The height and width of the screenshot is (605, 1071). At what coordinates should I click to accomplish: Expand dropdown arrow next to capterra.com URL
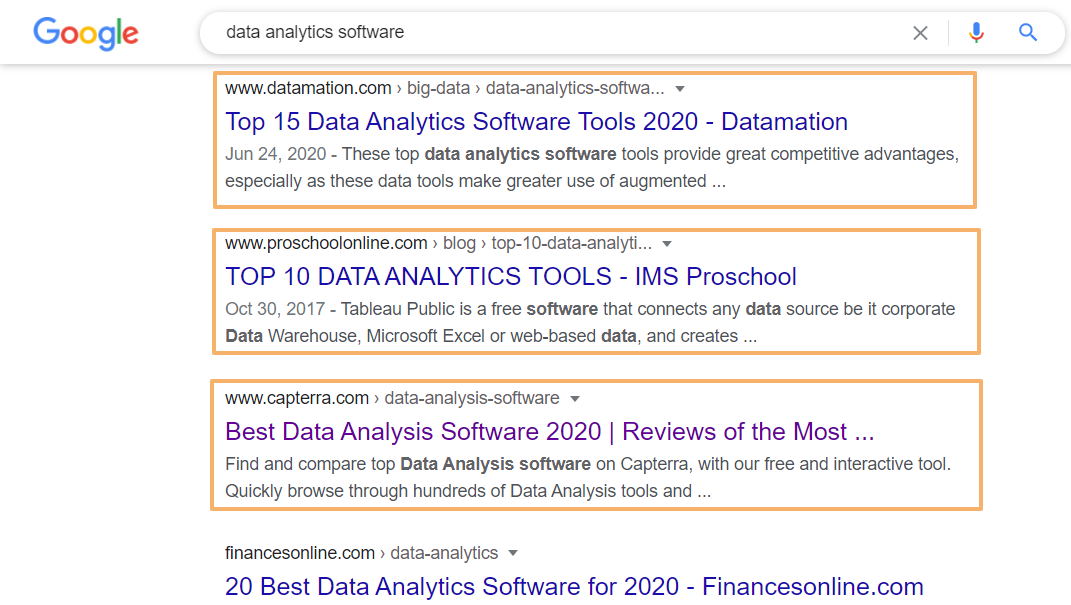pos(574,399)
